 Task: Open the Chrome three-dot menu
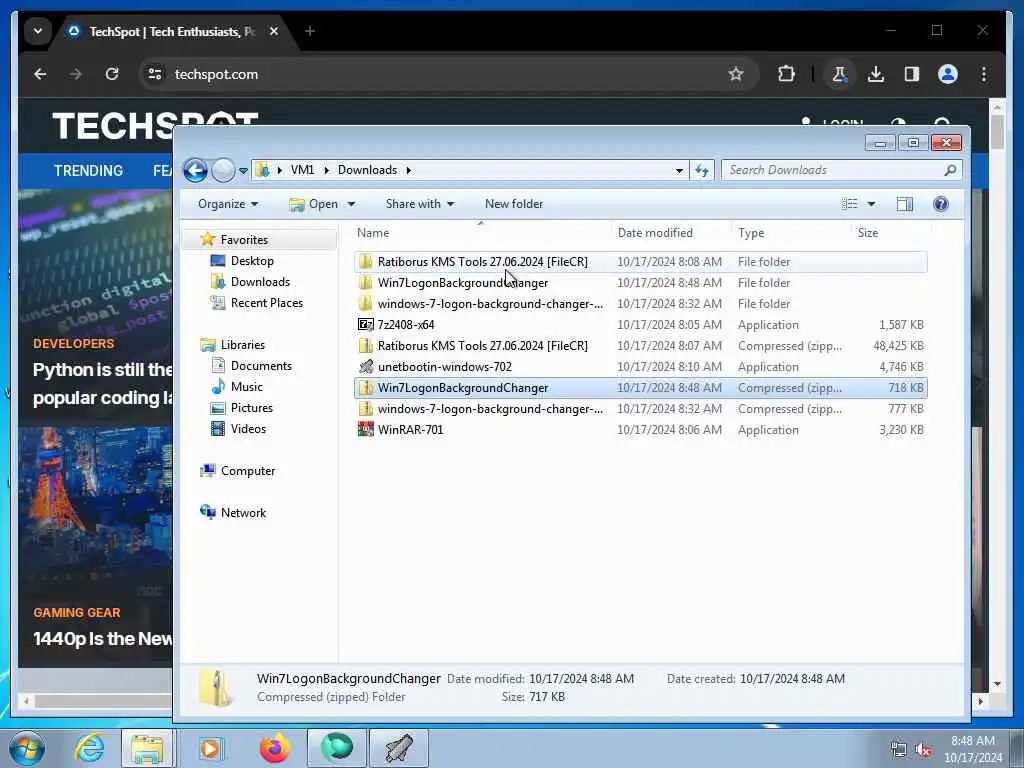984,74
